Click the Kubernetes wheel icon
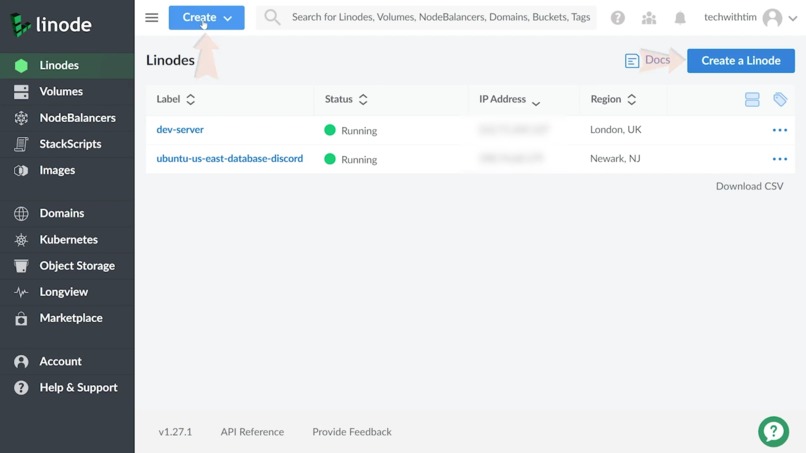The image size is (806, 453). point(21,240)
